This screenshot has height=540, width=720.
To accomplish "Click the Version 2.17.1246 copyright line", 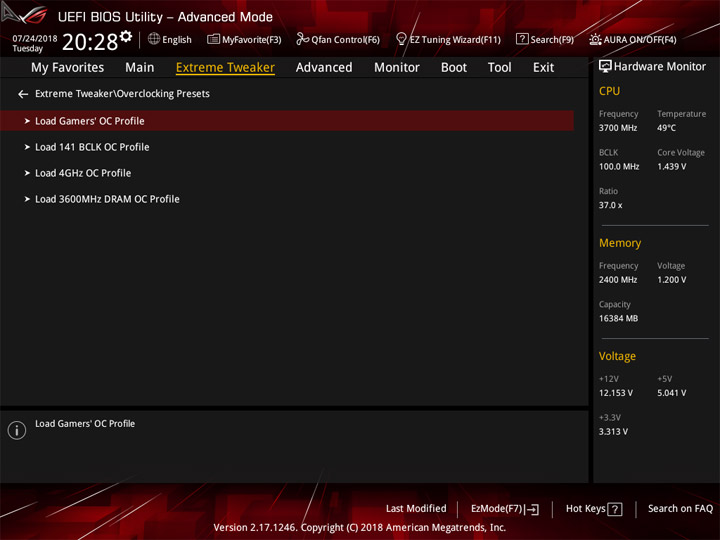I will click(360, 528).
